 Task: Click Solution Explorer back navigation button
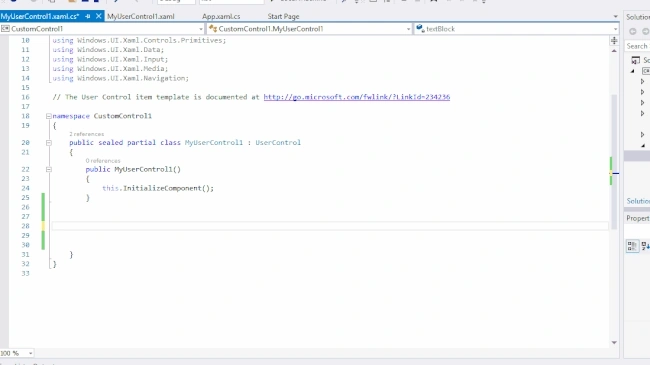633,31
